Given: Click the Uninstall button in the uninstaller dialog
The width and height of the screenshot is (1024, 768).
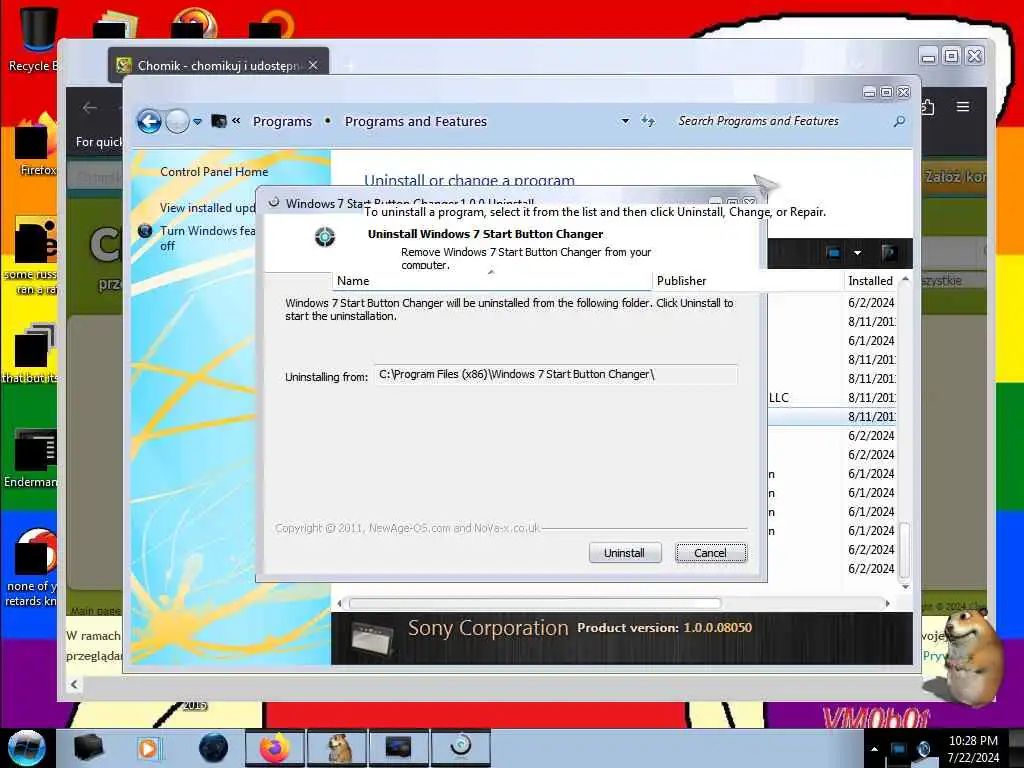Looking at the screenshot, I should coord(624,552).
